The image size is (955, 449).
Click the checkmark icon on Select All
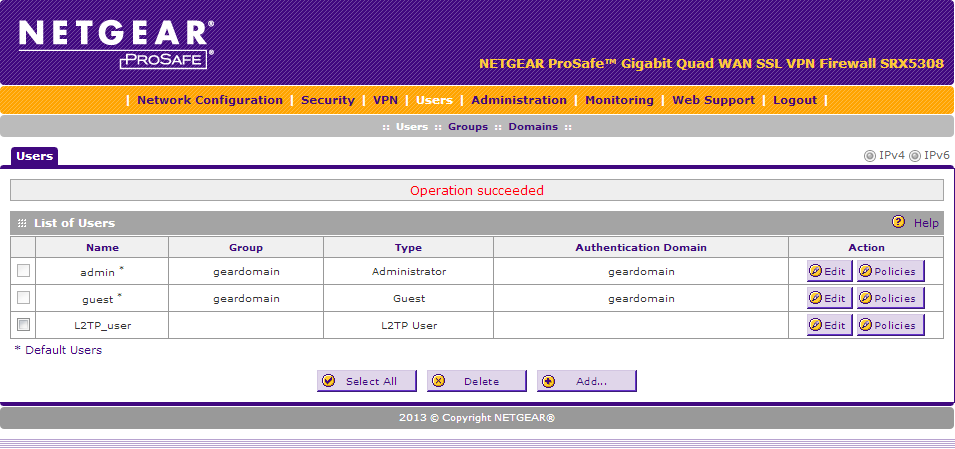pyautogui.click(x=328, y=381)
